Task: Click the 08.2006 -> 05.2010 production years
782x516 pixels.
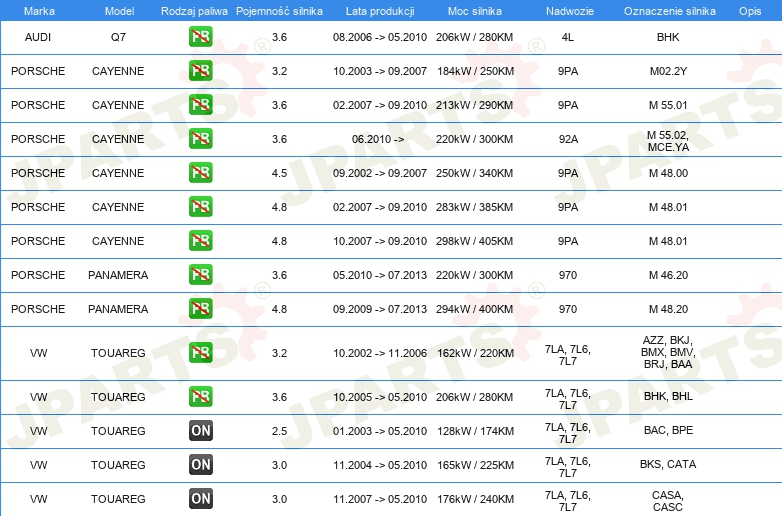Action: pos(380,37)
